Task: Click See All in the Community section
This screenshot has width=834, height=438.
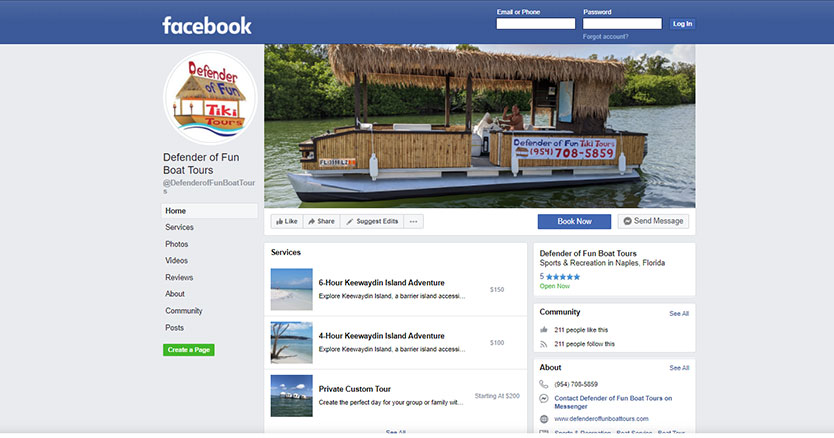Action: [678, 313]
